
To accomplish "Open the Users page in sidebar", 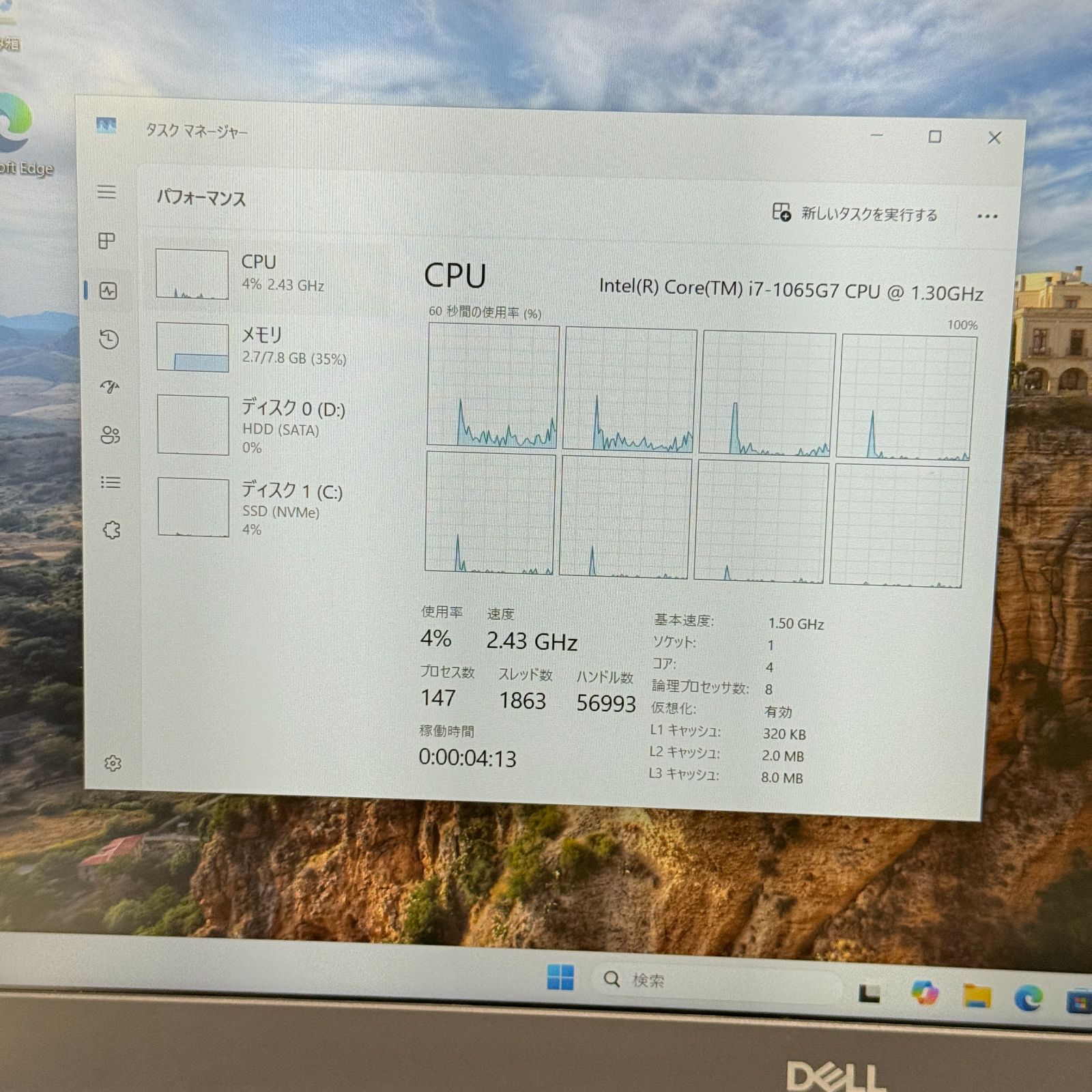I will (x=109, y=433).
